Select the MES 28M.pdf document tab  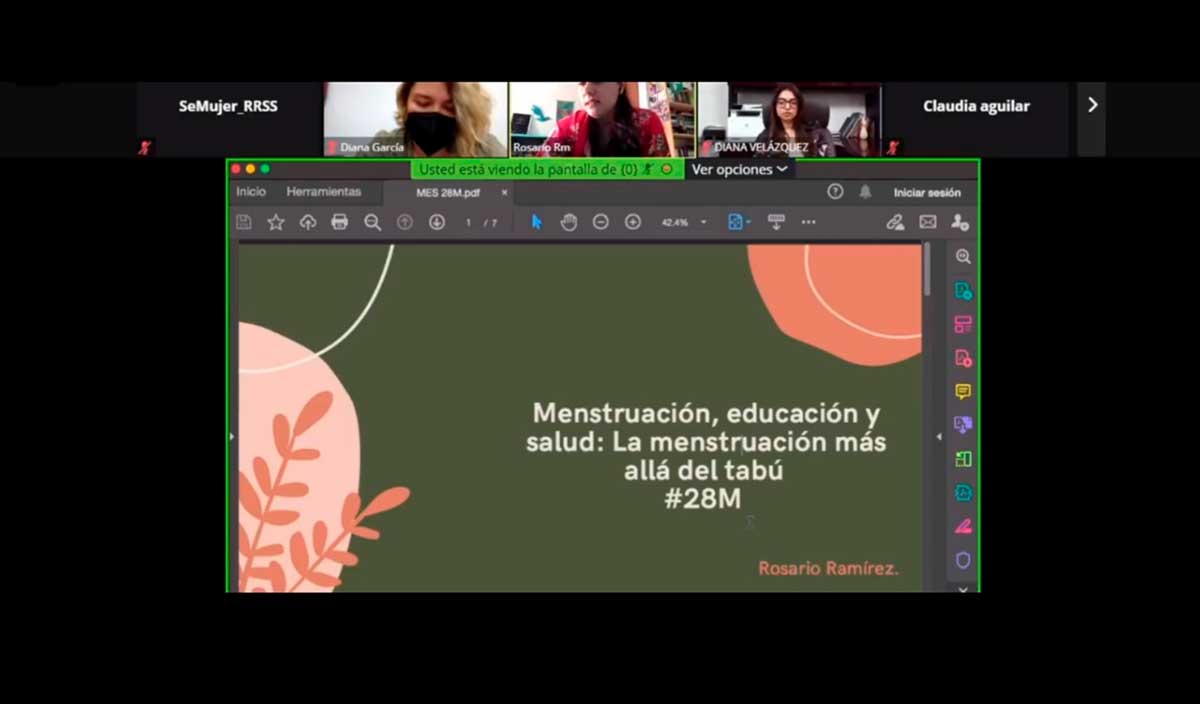[448, 193]
